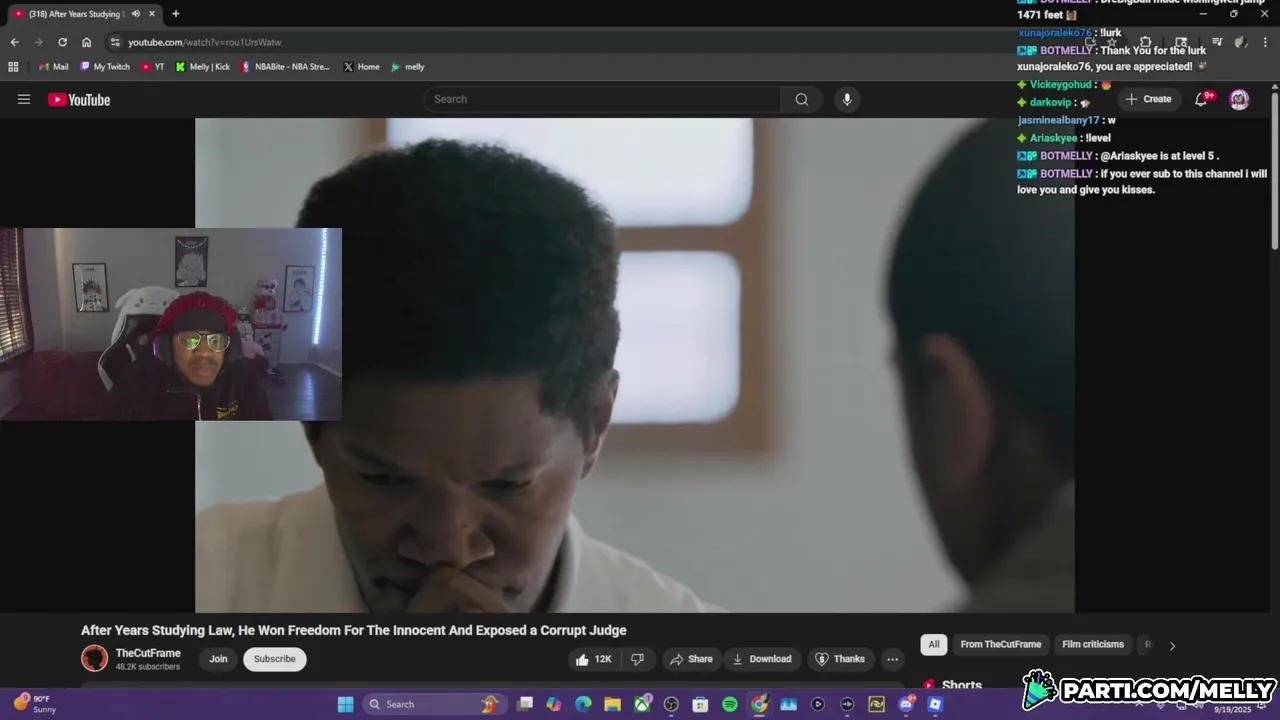Image resolution: width=1280 pixels, height=720 pixels.
Task: Select the From TheCutFrame chip
Action: pos(1001,644)
